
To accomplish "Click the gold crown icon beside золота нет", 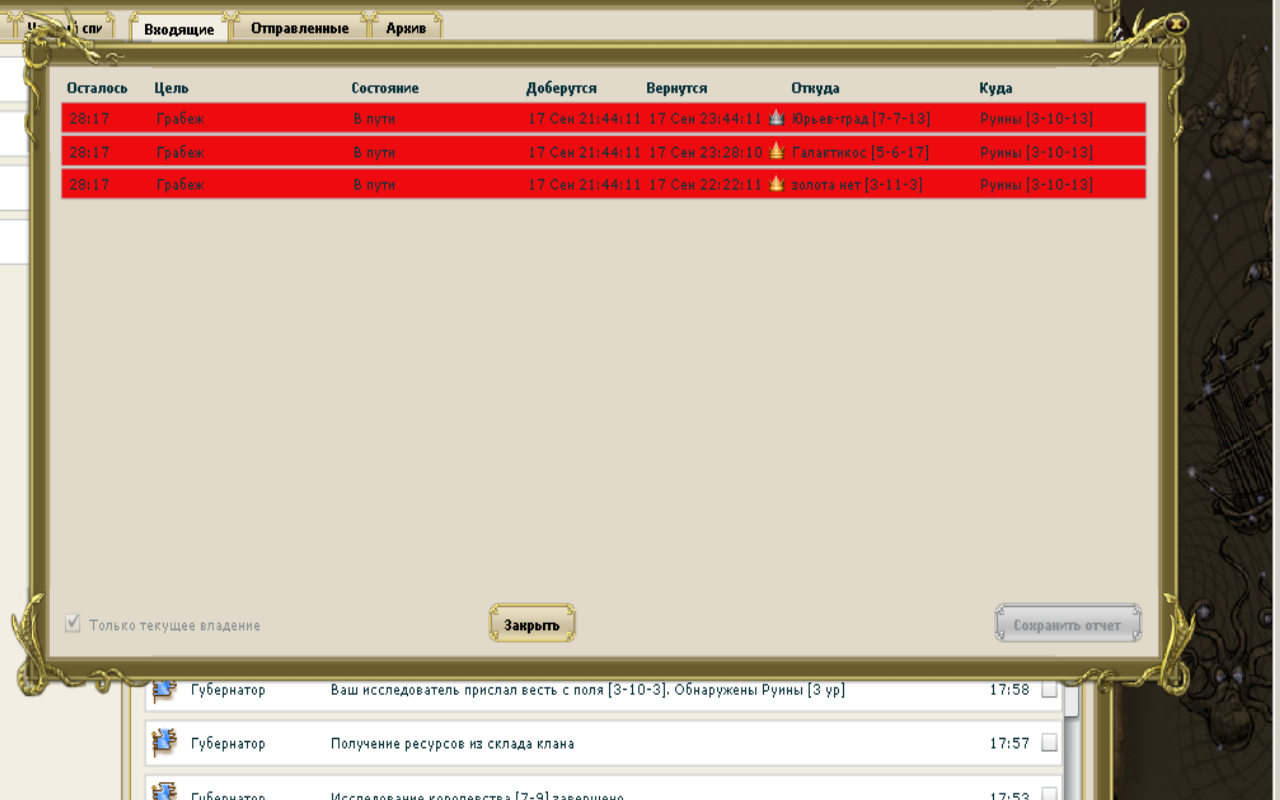I will pyautogui.click(x=776, y=184).
